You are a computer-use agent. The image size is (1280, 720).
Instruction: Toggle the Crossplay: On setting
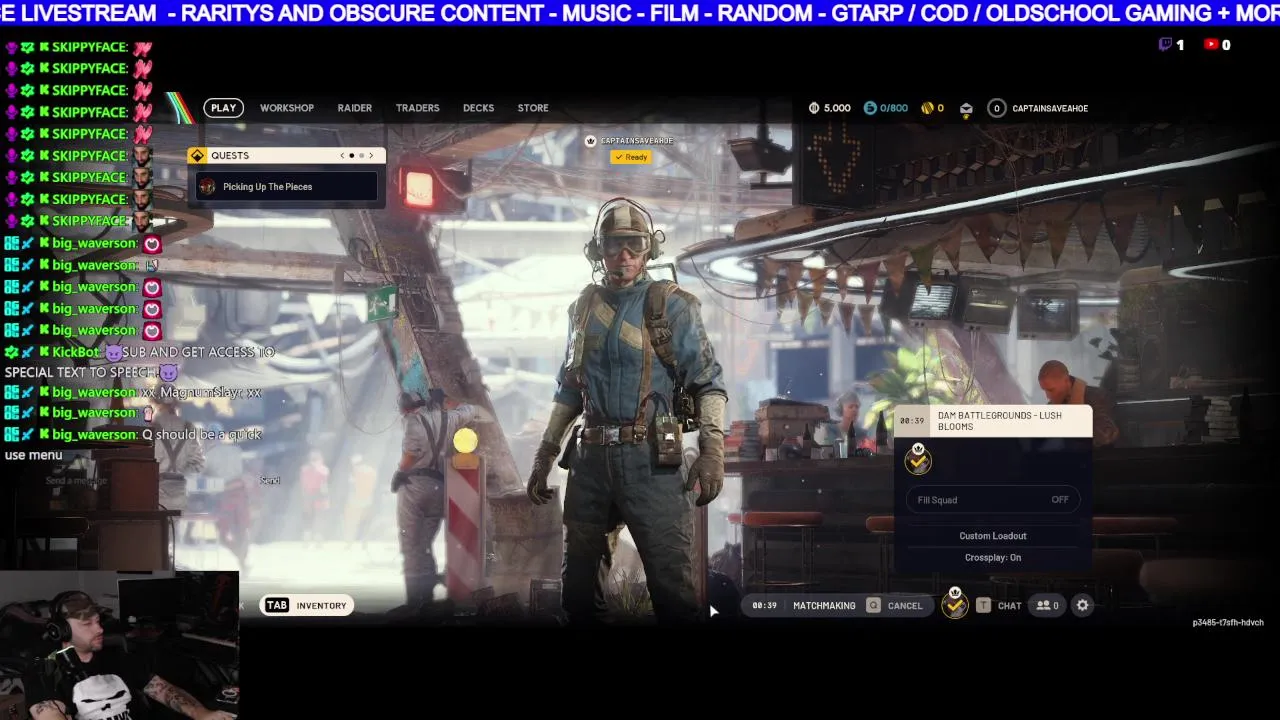993,558
